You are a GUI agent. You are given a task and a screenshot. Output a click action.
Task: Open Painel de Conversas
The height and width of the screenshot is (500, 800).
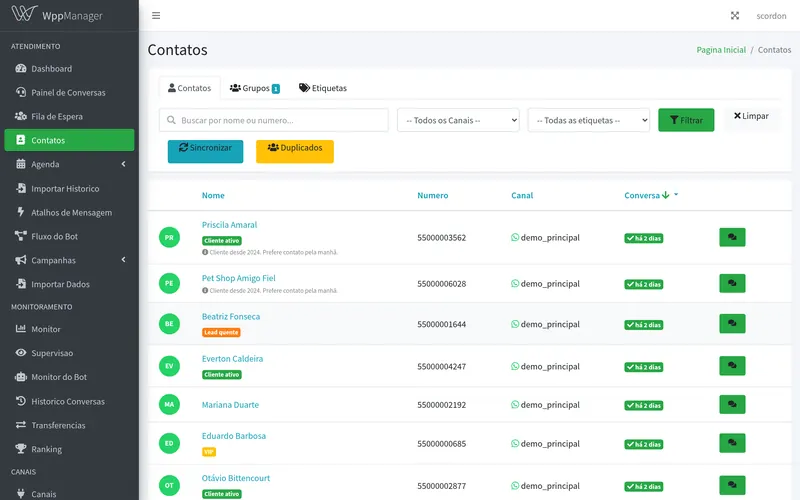point(69,92)
